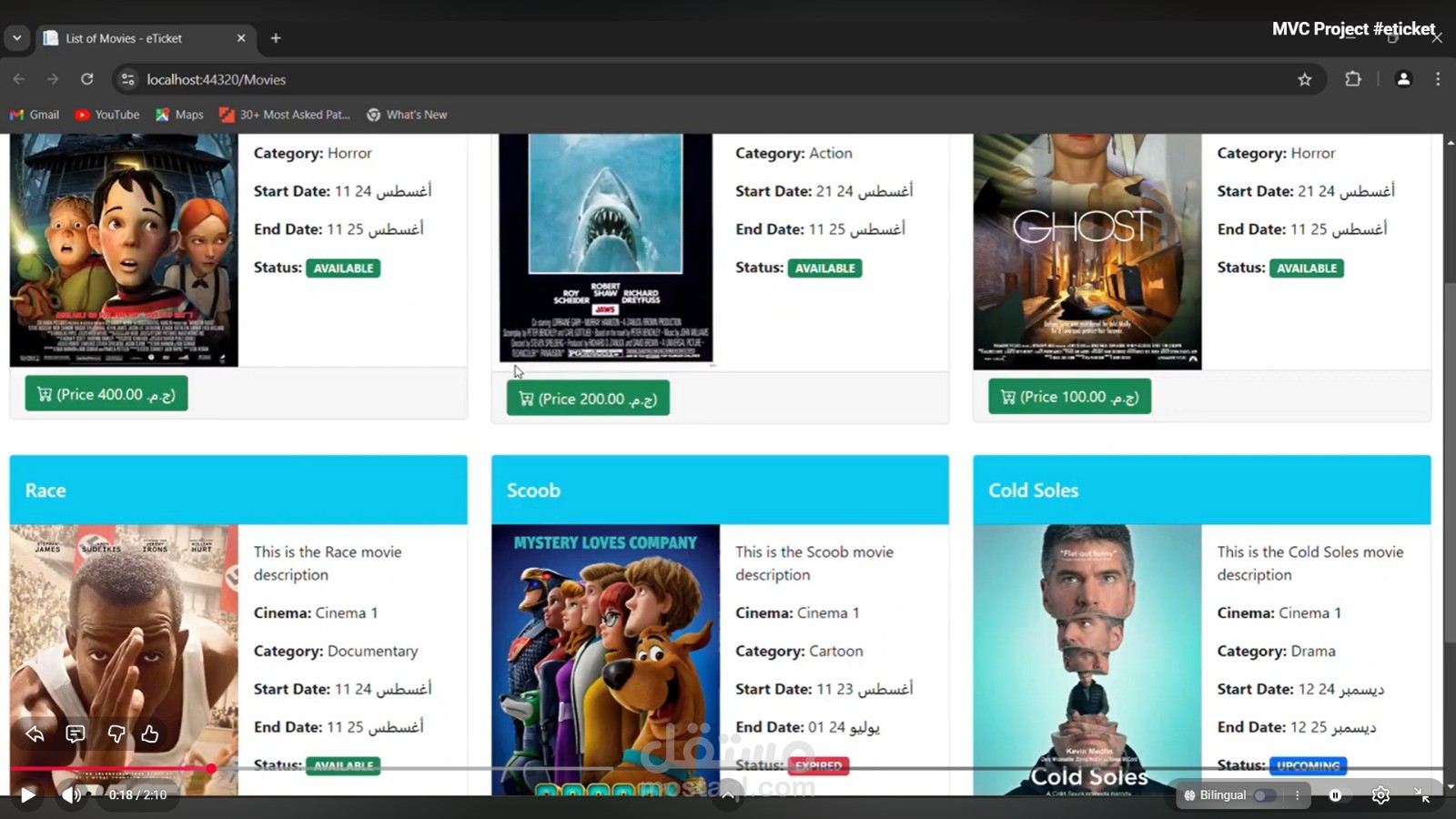
Task: Expand the chevron-up panel at bottom center
Action: click(728, 795)
